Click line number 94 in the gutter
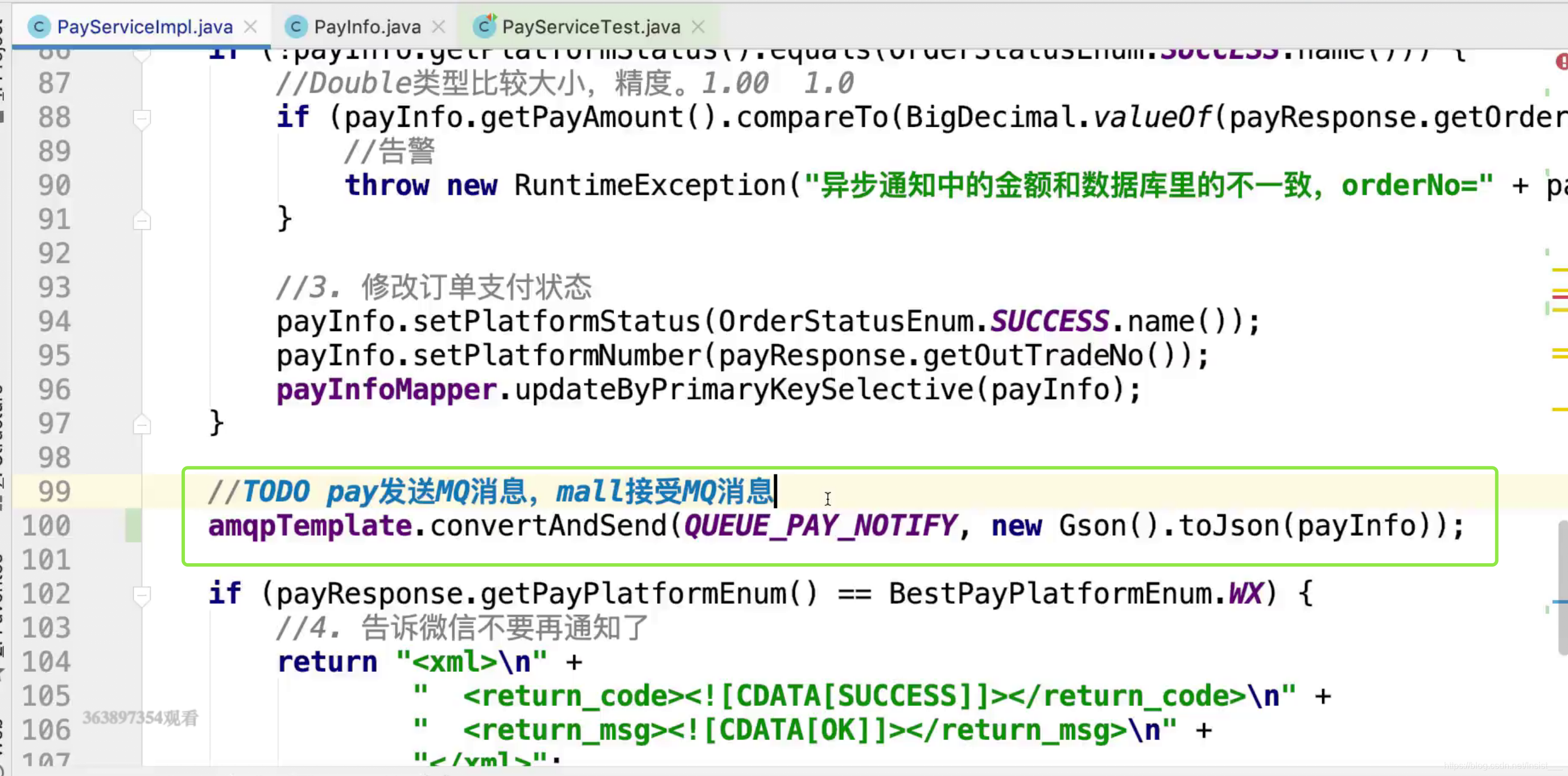This screenshot has height=776, width=1568. point(54,321)
